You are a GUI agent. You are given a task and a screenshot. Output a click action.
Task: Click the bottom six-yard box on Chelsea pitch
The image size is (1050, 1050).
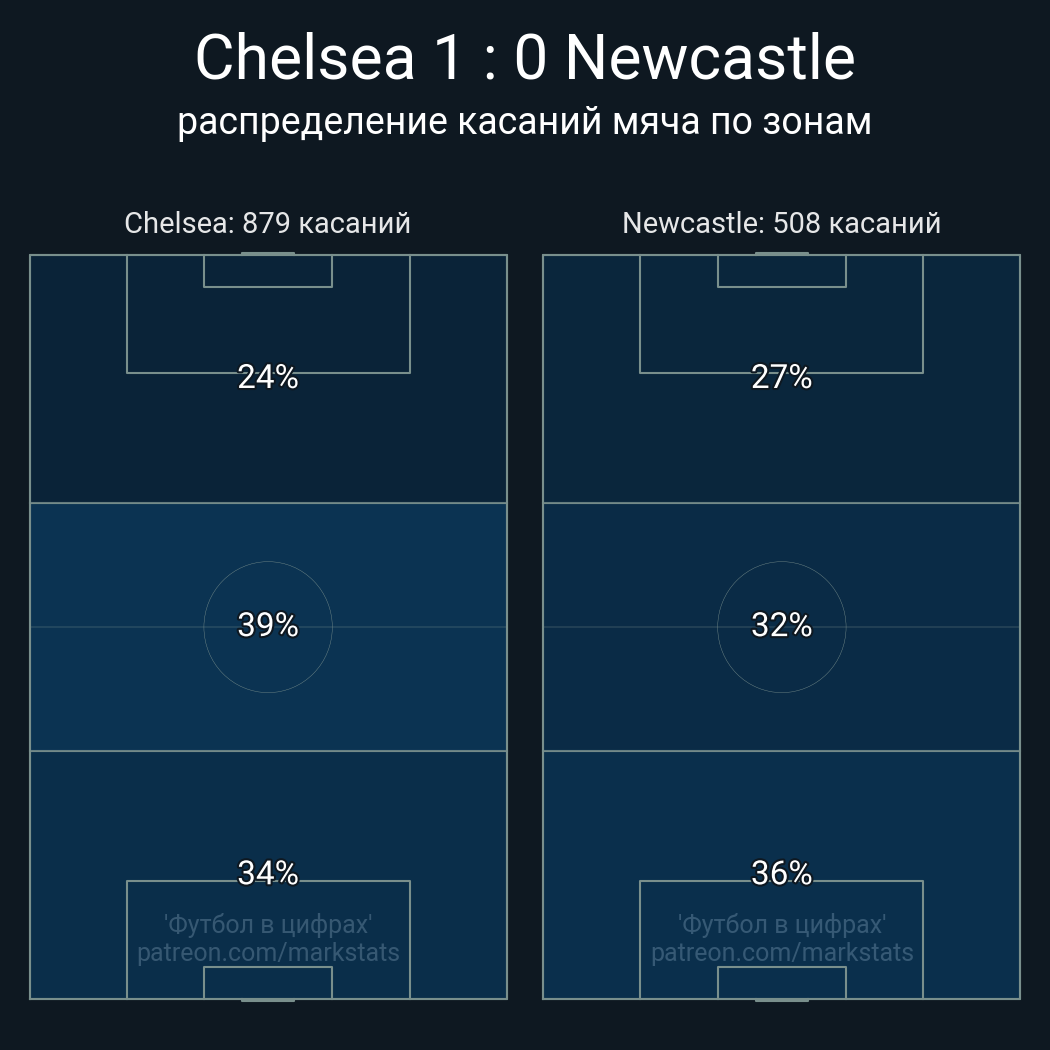click(x=268, y=983)
